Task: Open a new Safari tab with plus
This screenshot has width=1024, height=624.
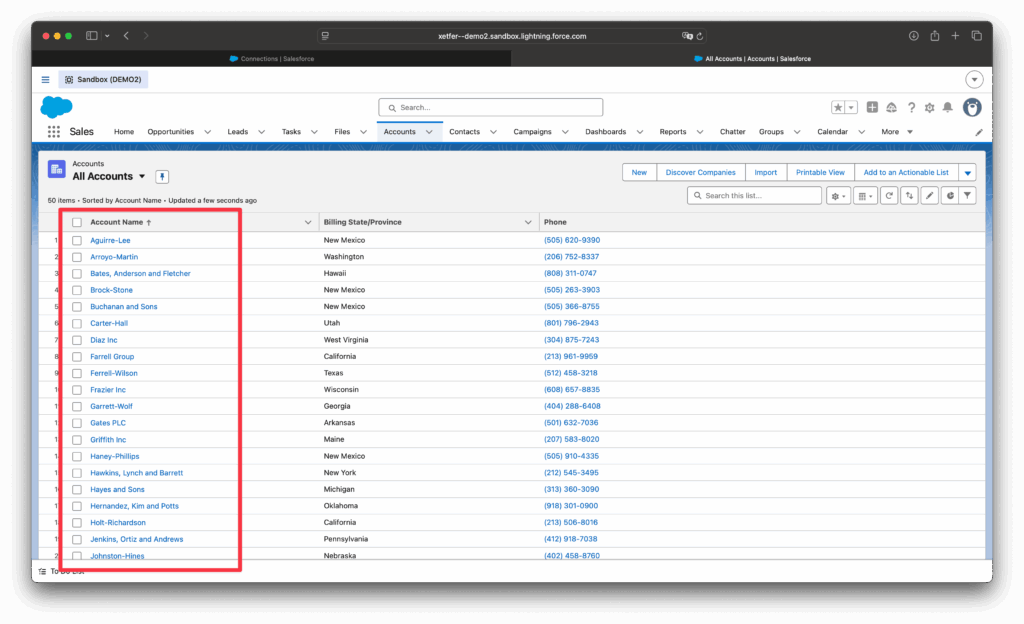Action: click(x=955, y=36)
